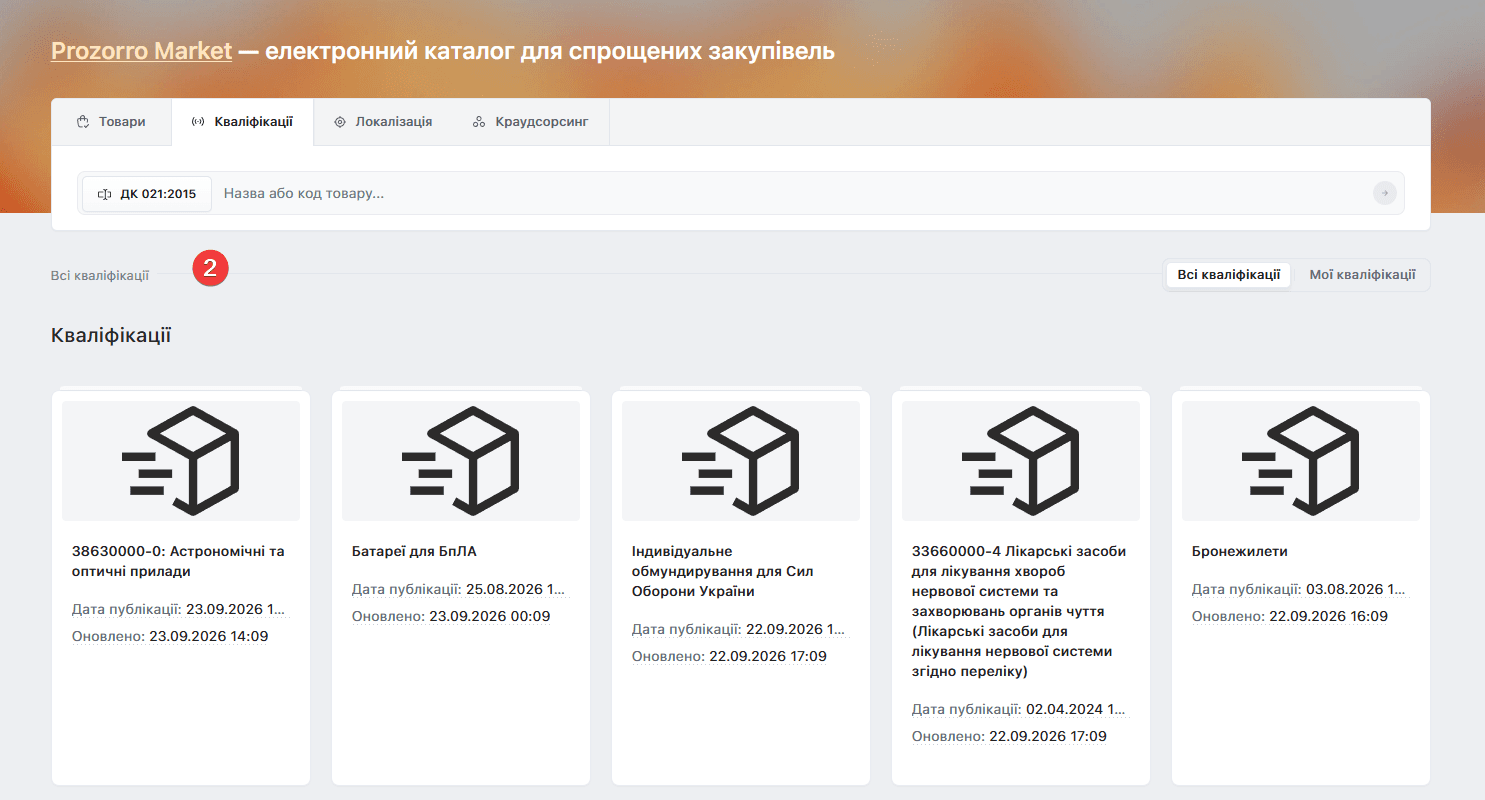Open the Астрономічні та оптичні прилади card image
1485x800 pixels.
coord(181,461)
